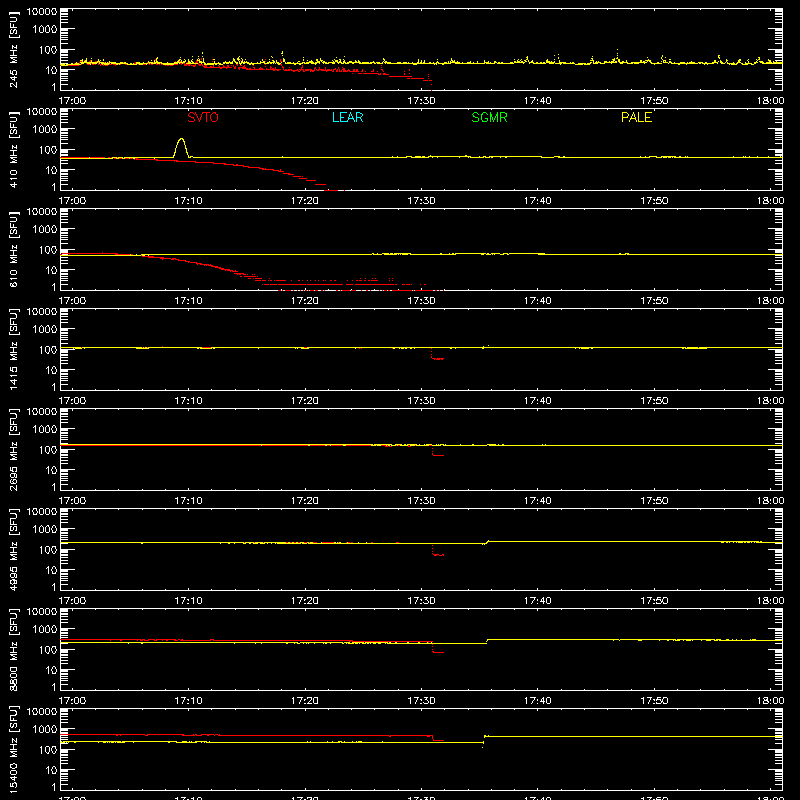Image resolution: width=800 pixels, height=800 pixels.
Task: Click 17:10 label under the 2695 MHz plot
Action: 188,501
